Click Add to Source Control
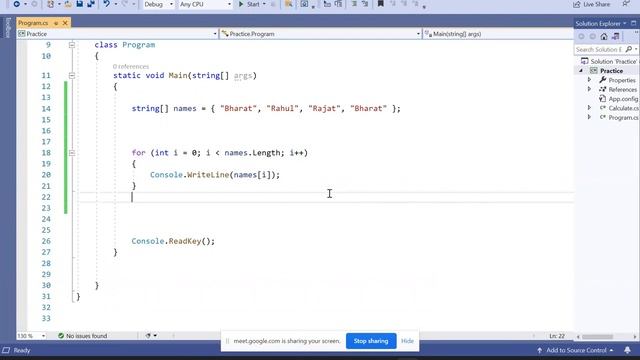The width and height of the screenshot is (640, 360). [x=576, y=350]
